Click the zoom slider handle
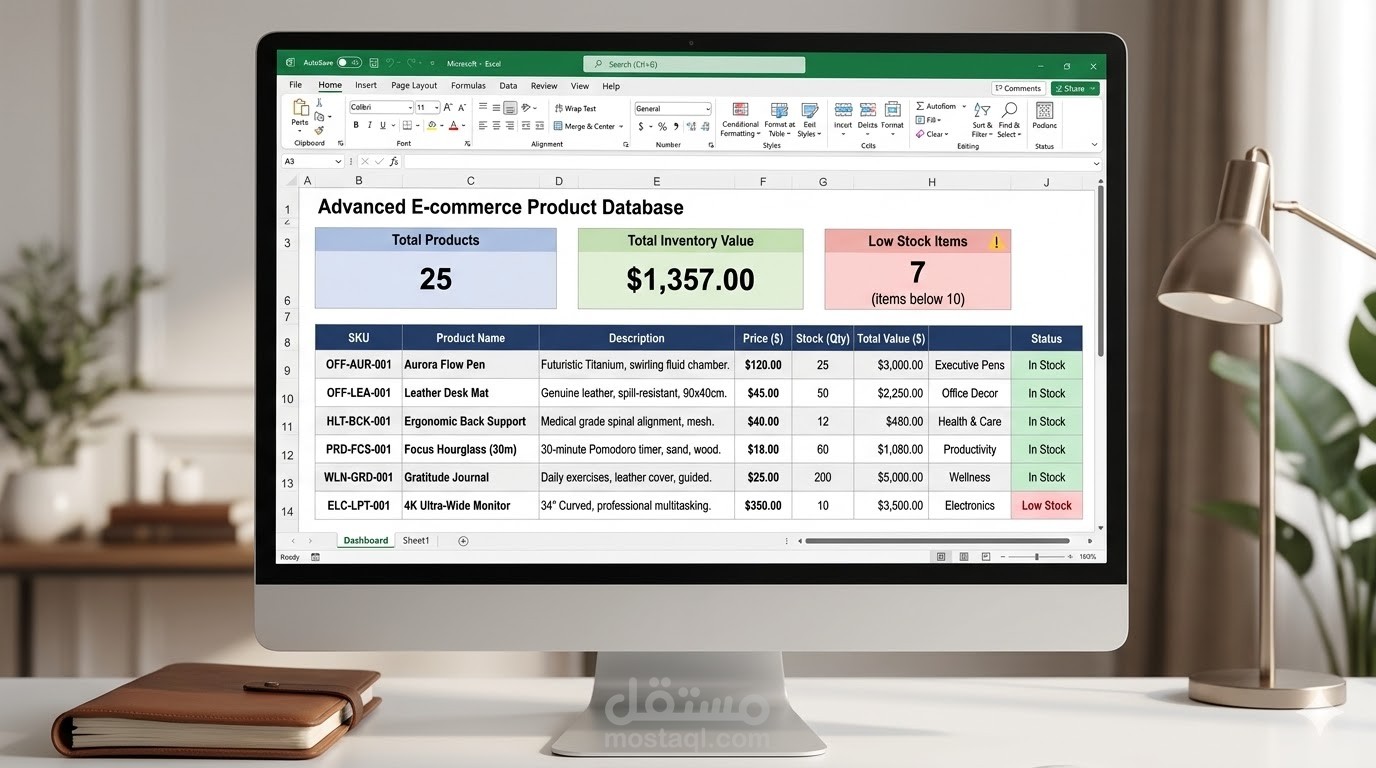 click(x=1036, y=557)
